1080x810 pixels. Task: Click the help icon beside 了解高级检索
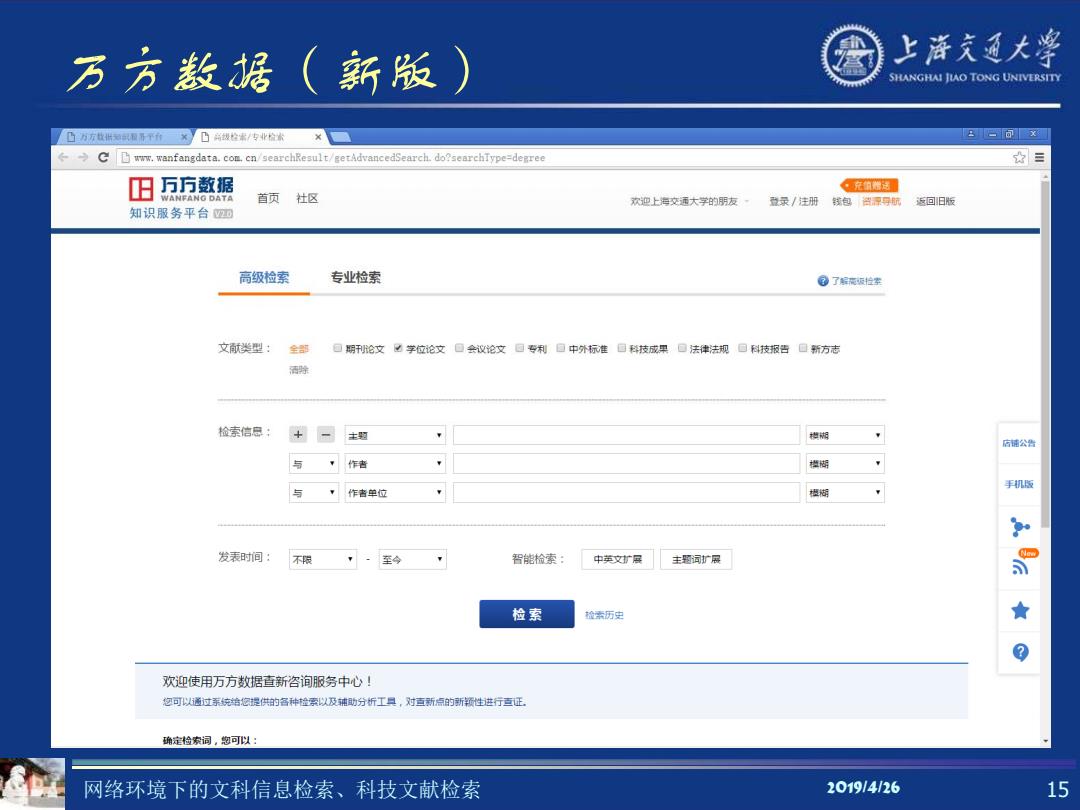(822, 281)
